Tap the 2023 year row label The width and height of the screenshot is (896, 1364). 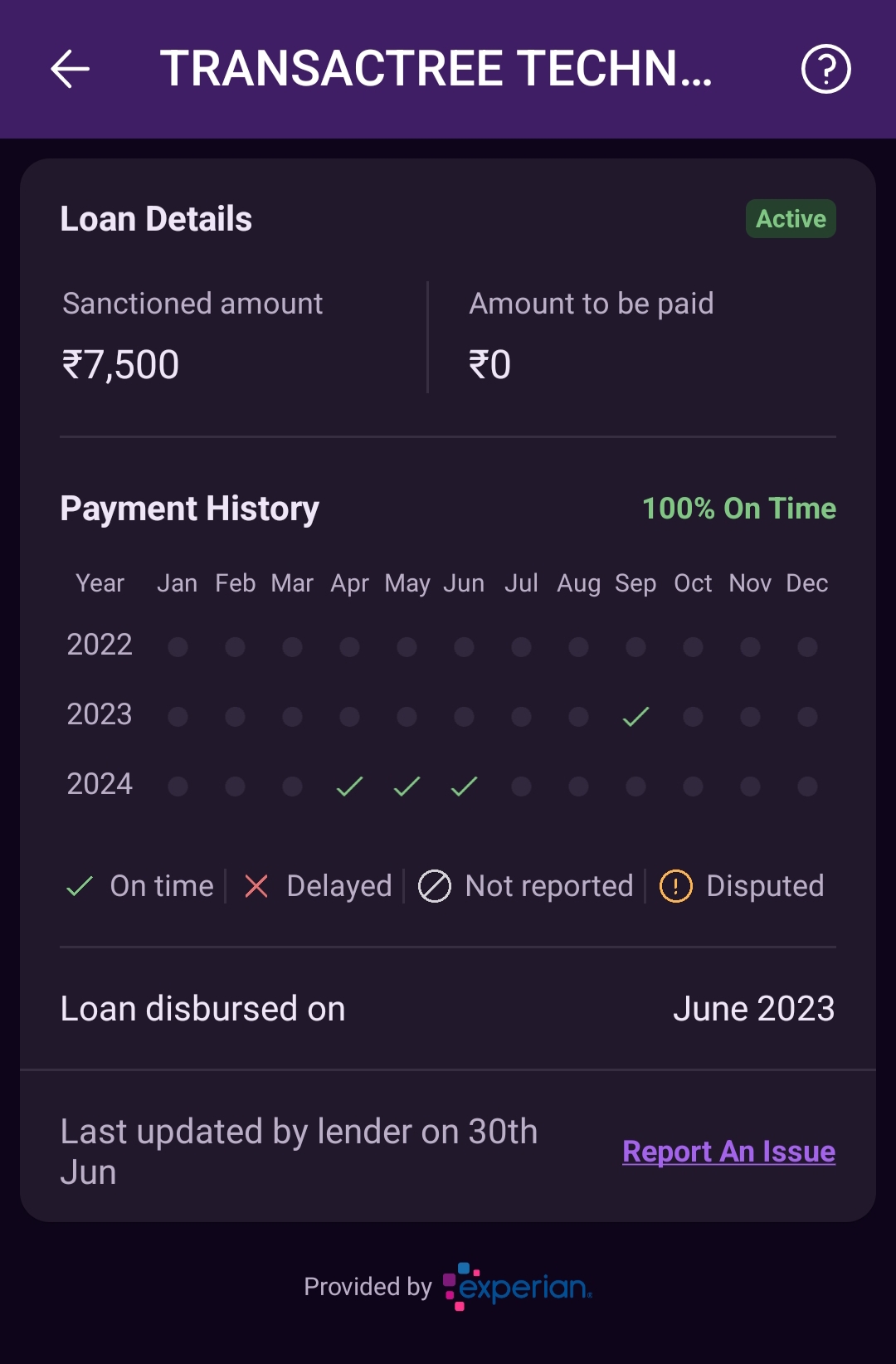(100, 714)
